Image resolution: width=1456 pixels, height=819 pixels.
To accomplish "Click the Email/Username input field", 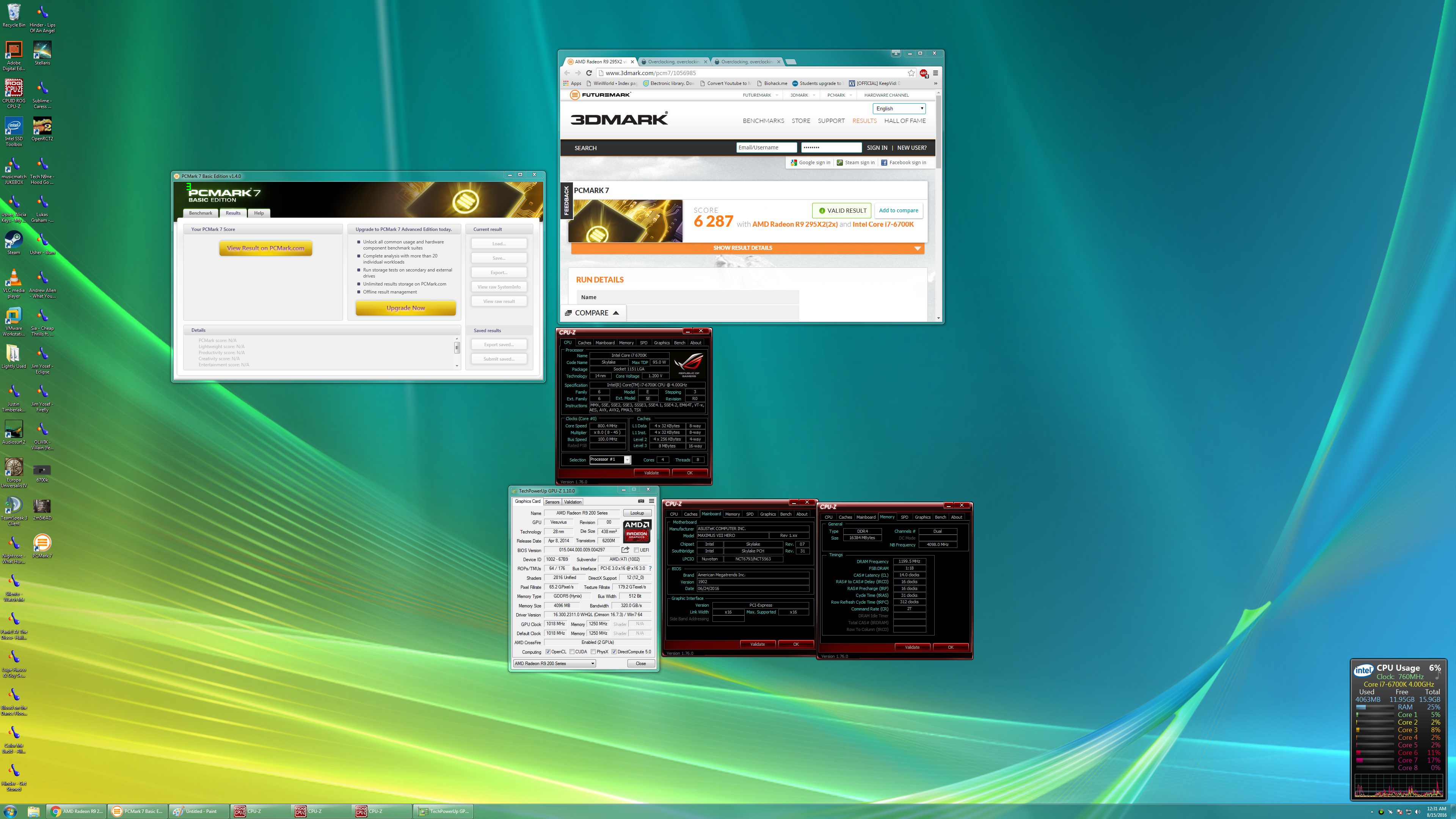I will 766,147.
